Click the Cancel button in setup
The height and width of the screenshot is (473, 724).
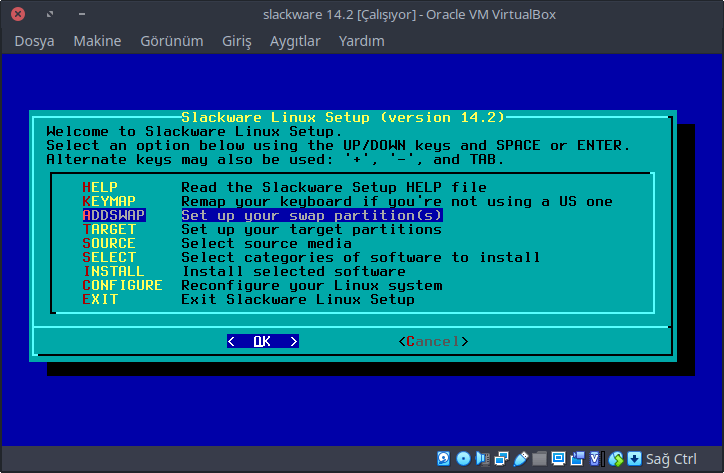point(434,341)
